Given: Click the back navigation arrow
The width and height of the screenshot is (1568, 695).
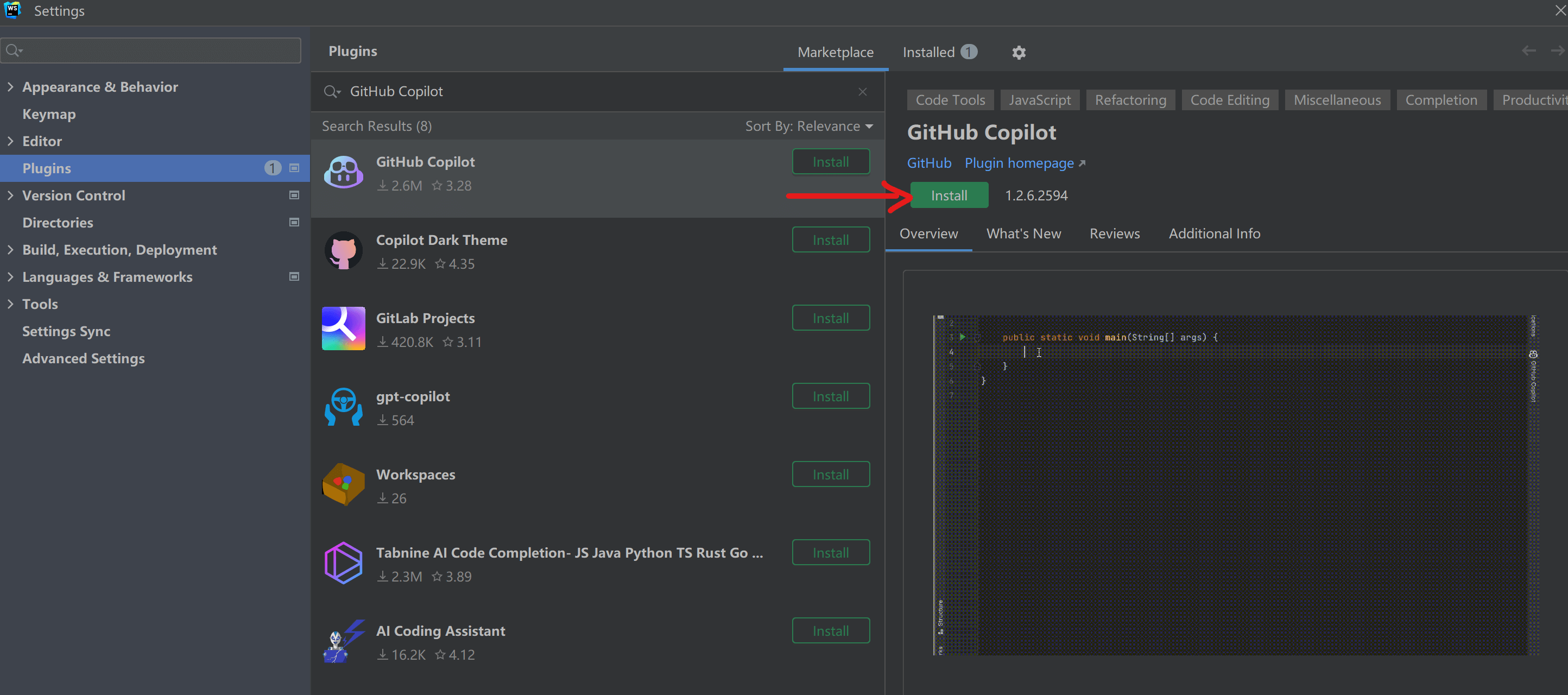Looking at the screenshot, I should [x=1528, y=51].
